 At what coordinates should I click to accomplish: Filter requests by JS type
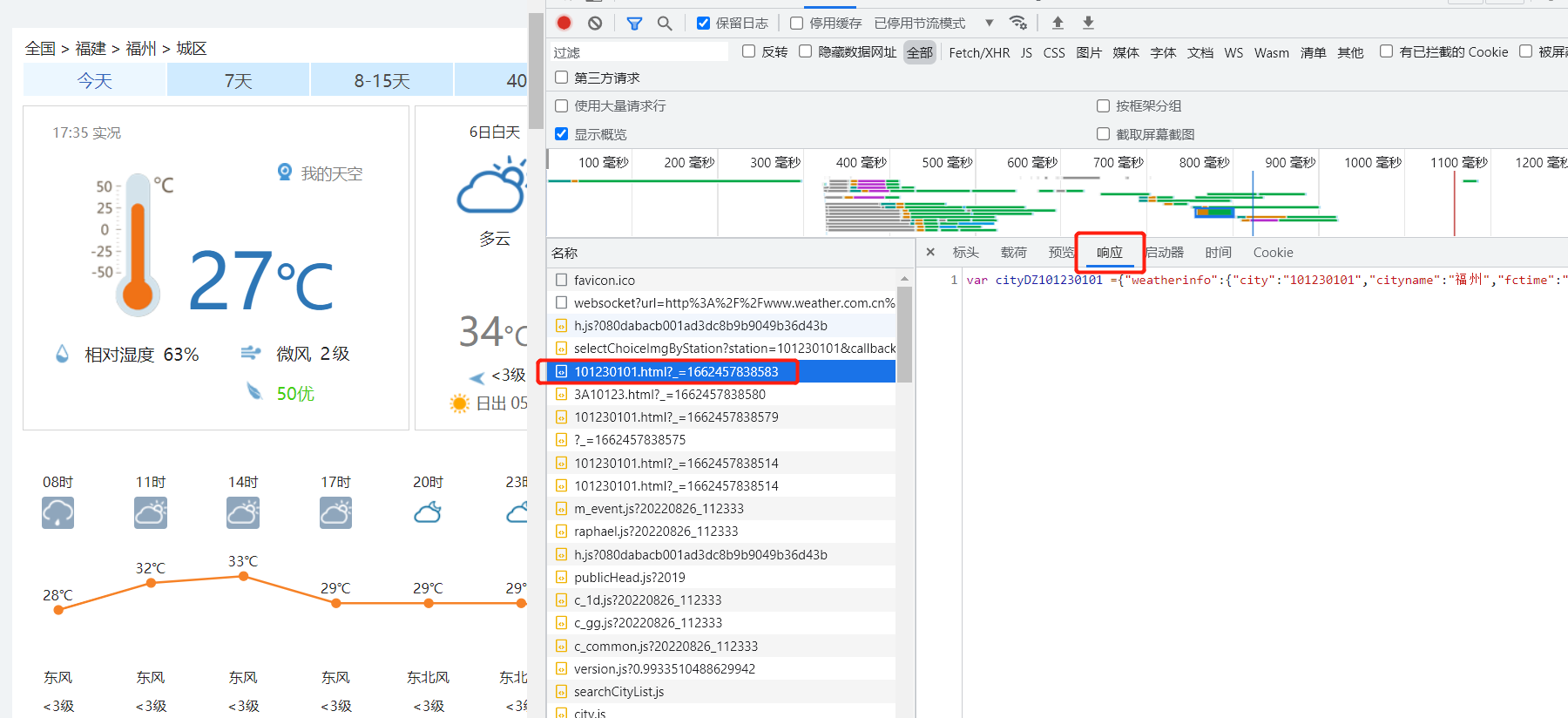pyautogui.click(x=1026, y=53)
